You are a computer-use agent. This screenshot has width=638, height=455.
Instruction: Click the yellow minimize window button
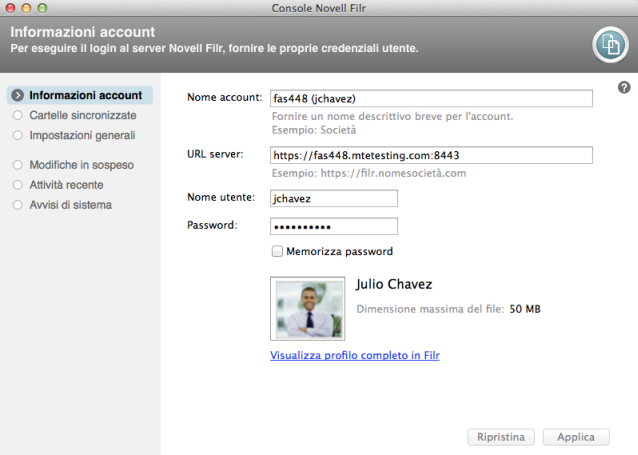(26, 8)
